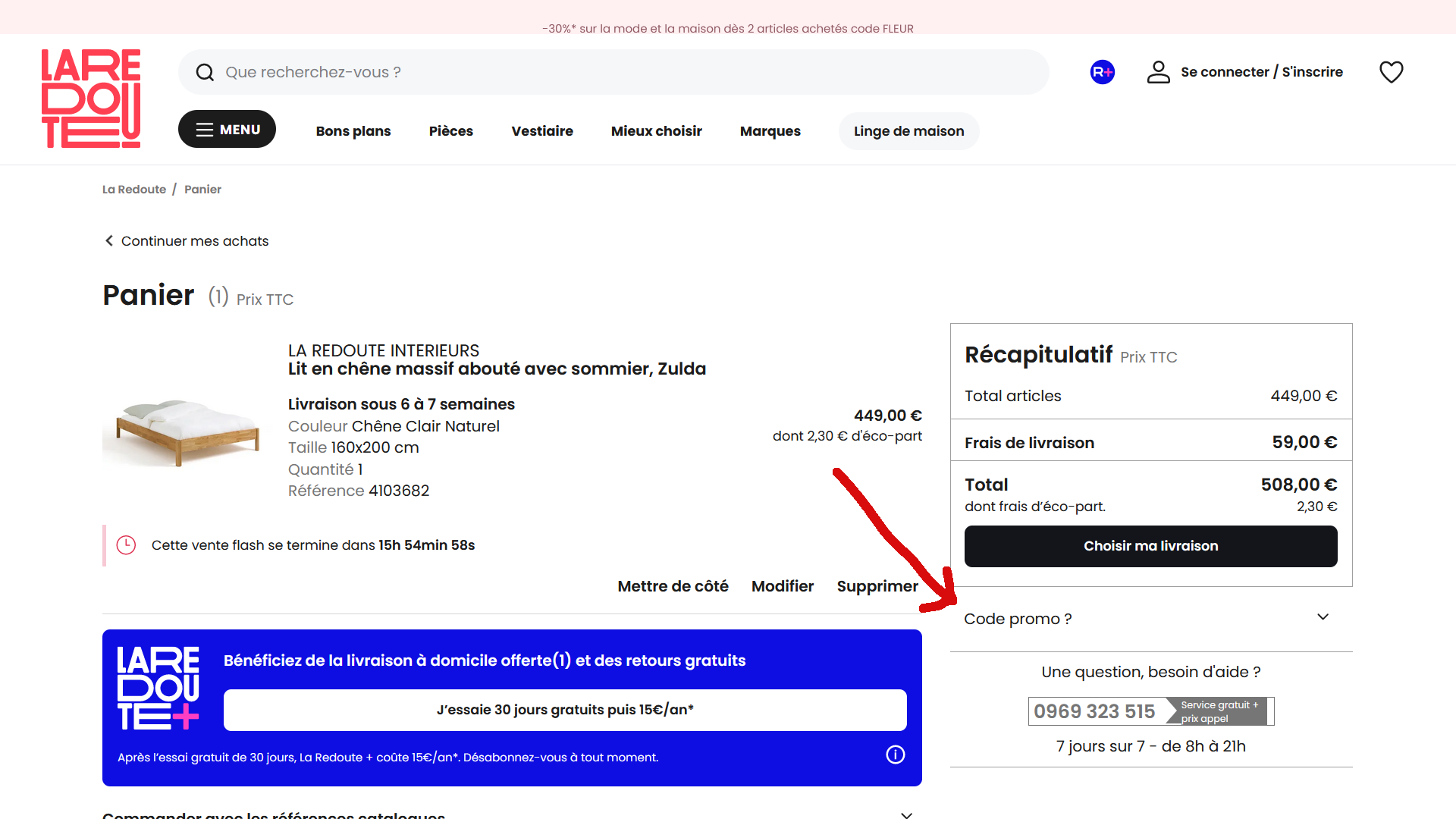Click 'Référence 4103682' text
Image resolution: width=1456 pixels, height=819 pixels.
[359, 491]
